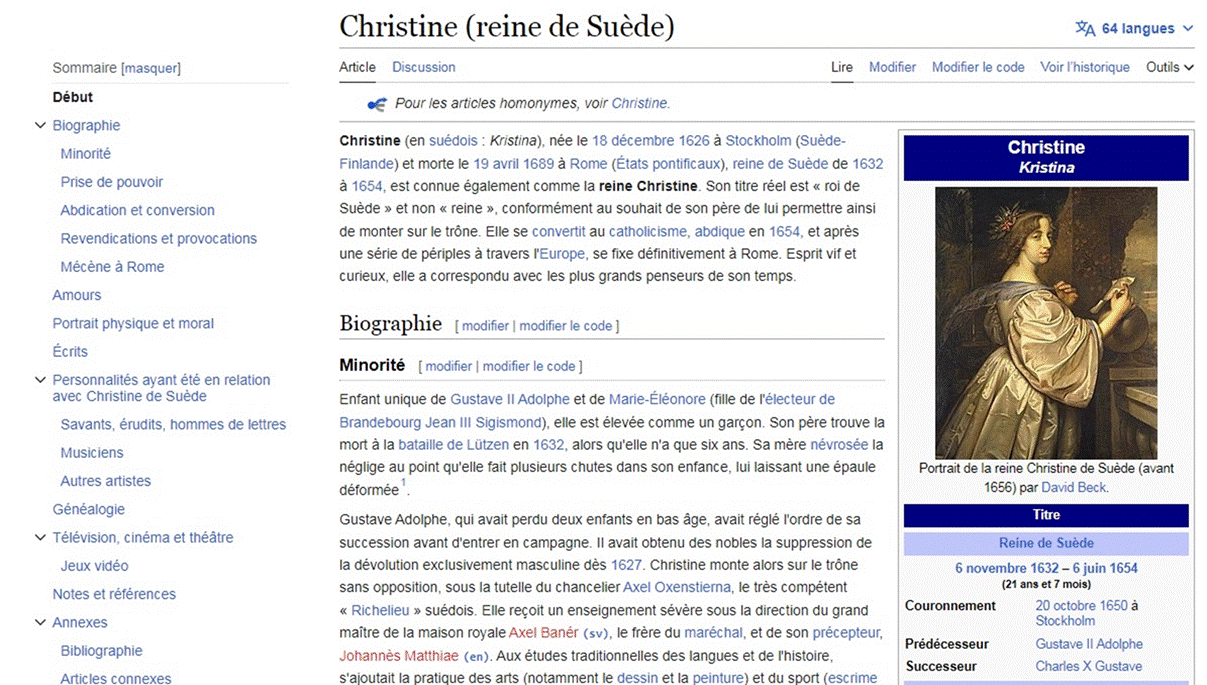Screen dimensions: 1207x685
Task: Open the États pontificaux link
Action: 667,163
